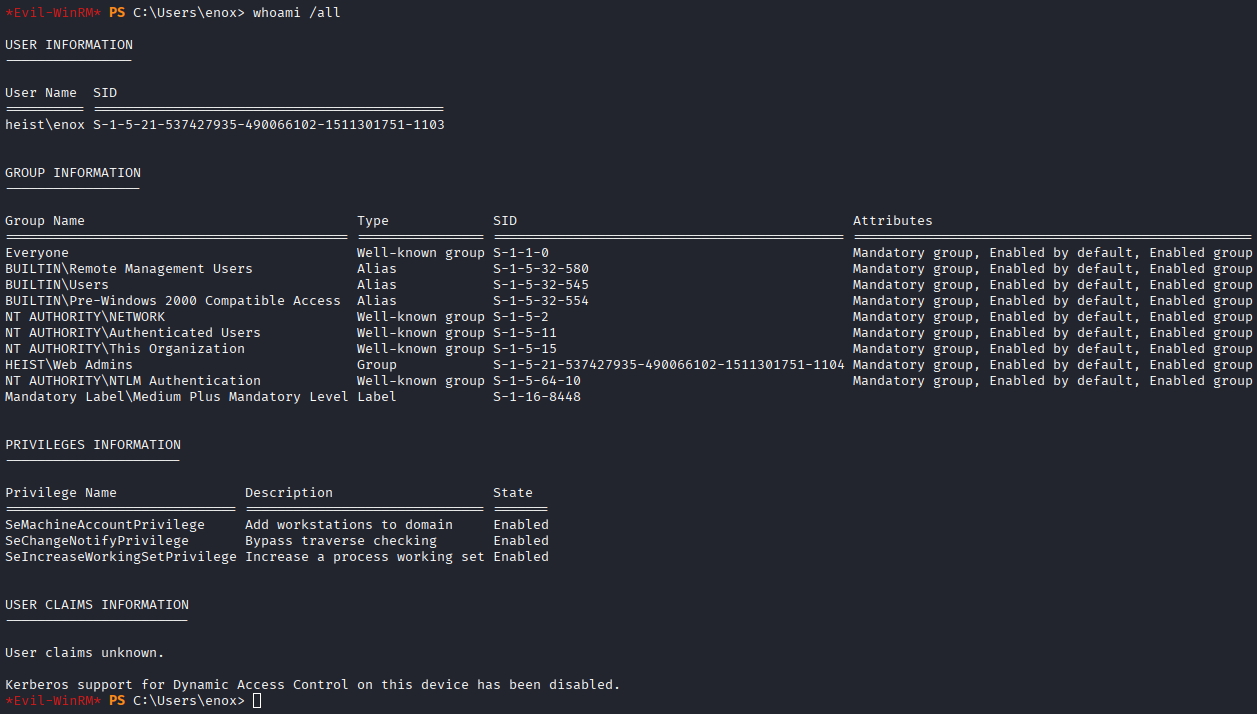The image size is (1257, 714).
Task: Click the Kerberos support disabled message line
Action: click(313, 685)
